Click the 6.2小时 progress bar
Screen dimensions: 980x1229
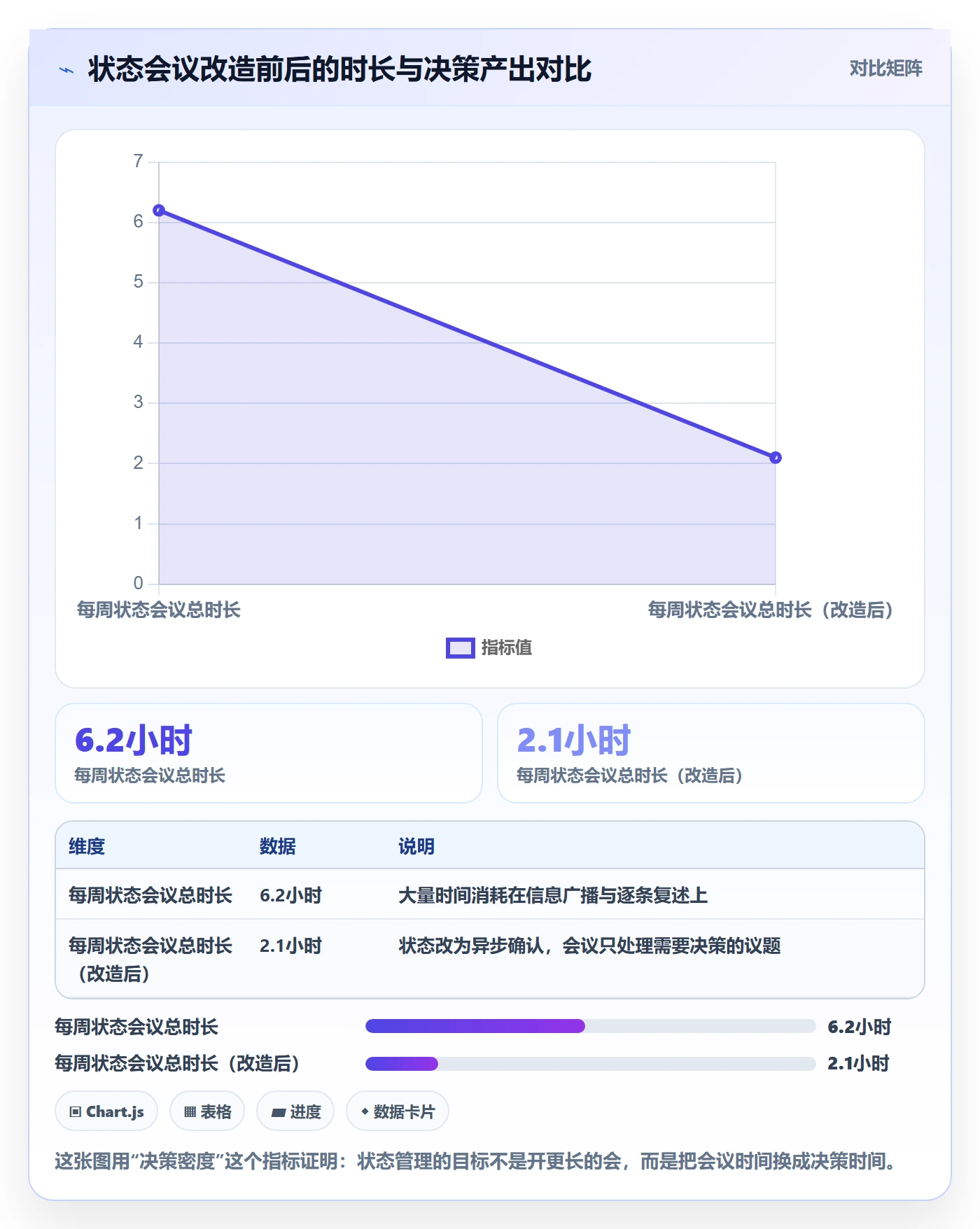(590, 1027)
